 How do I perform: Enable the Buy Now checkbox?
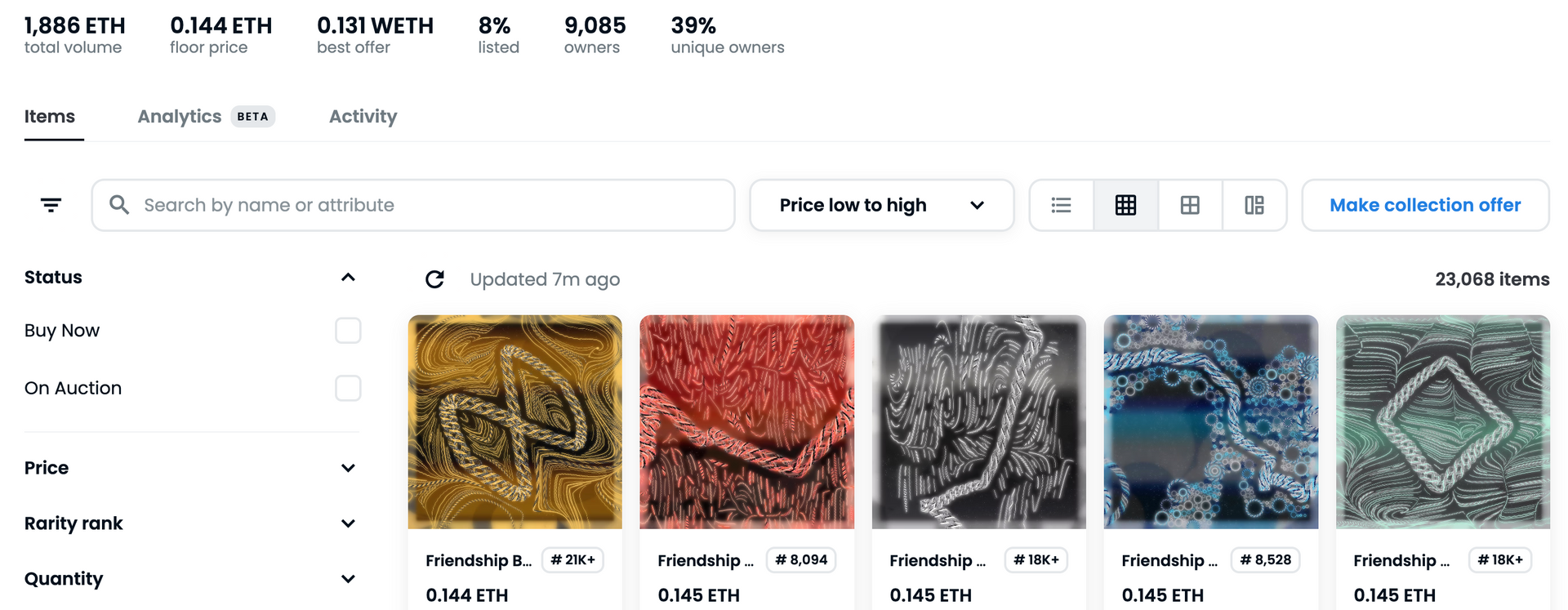[348, 331]
